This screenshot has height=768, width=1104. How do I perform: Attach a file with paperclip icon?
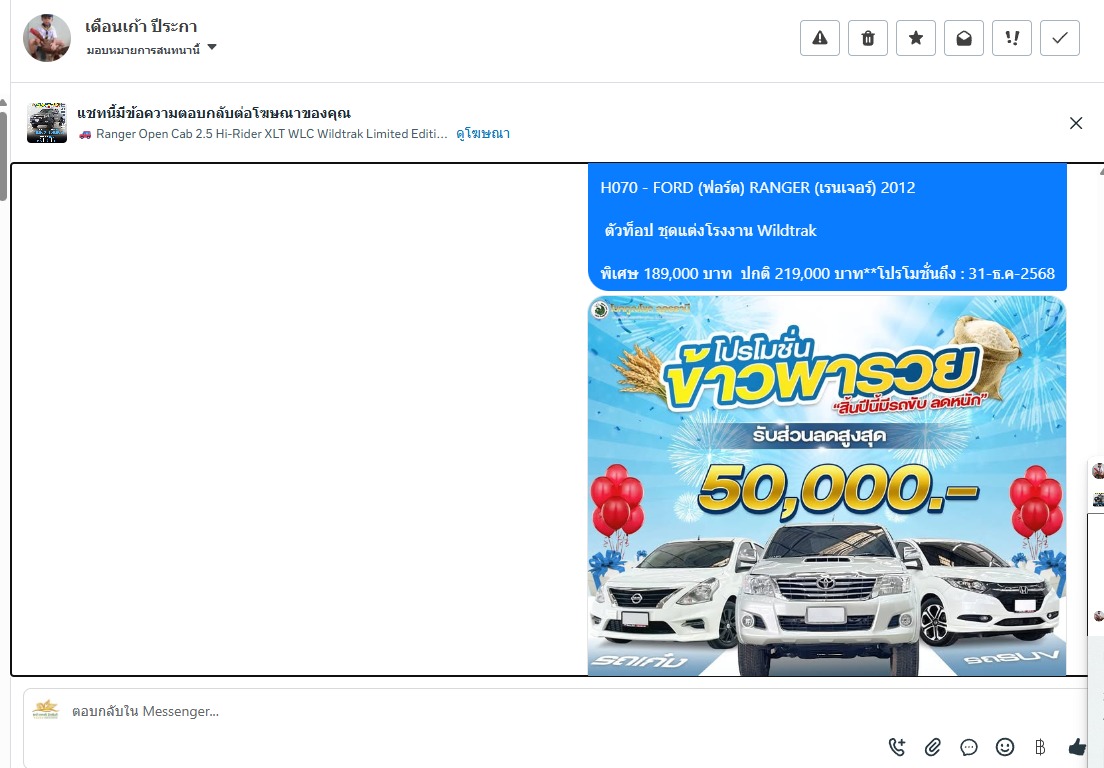(933, 747)
